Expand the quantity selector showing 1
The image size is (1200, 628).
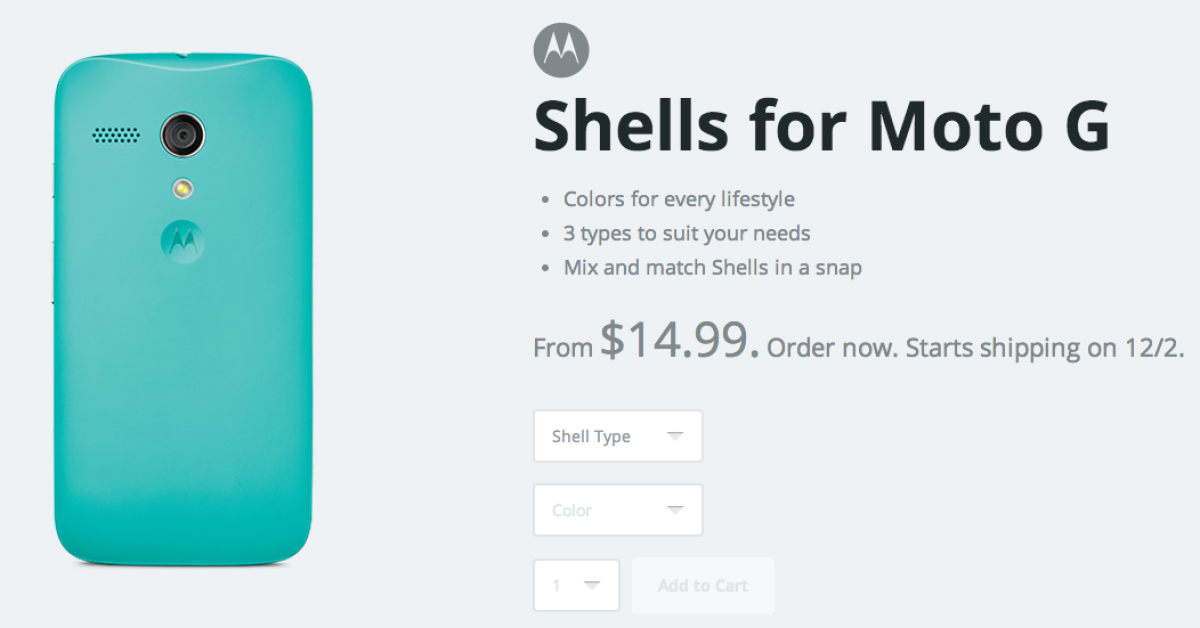(x=576, y=585)
